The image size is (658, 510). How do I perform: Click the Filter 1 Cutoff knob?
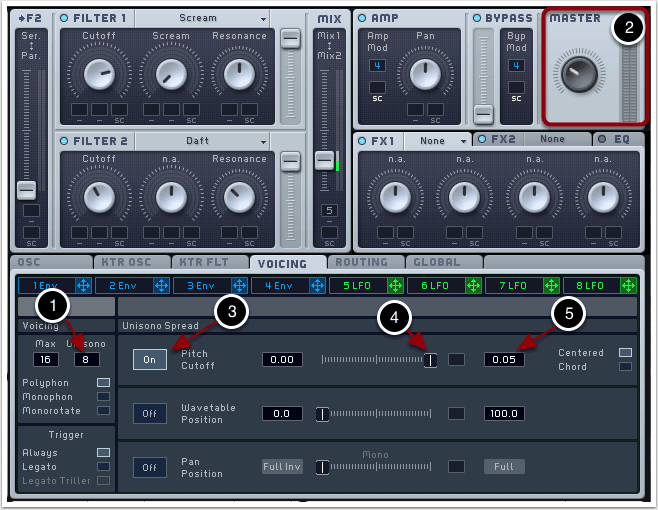coord(98,73)
